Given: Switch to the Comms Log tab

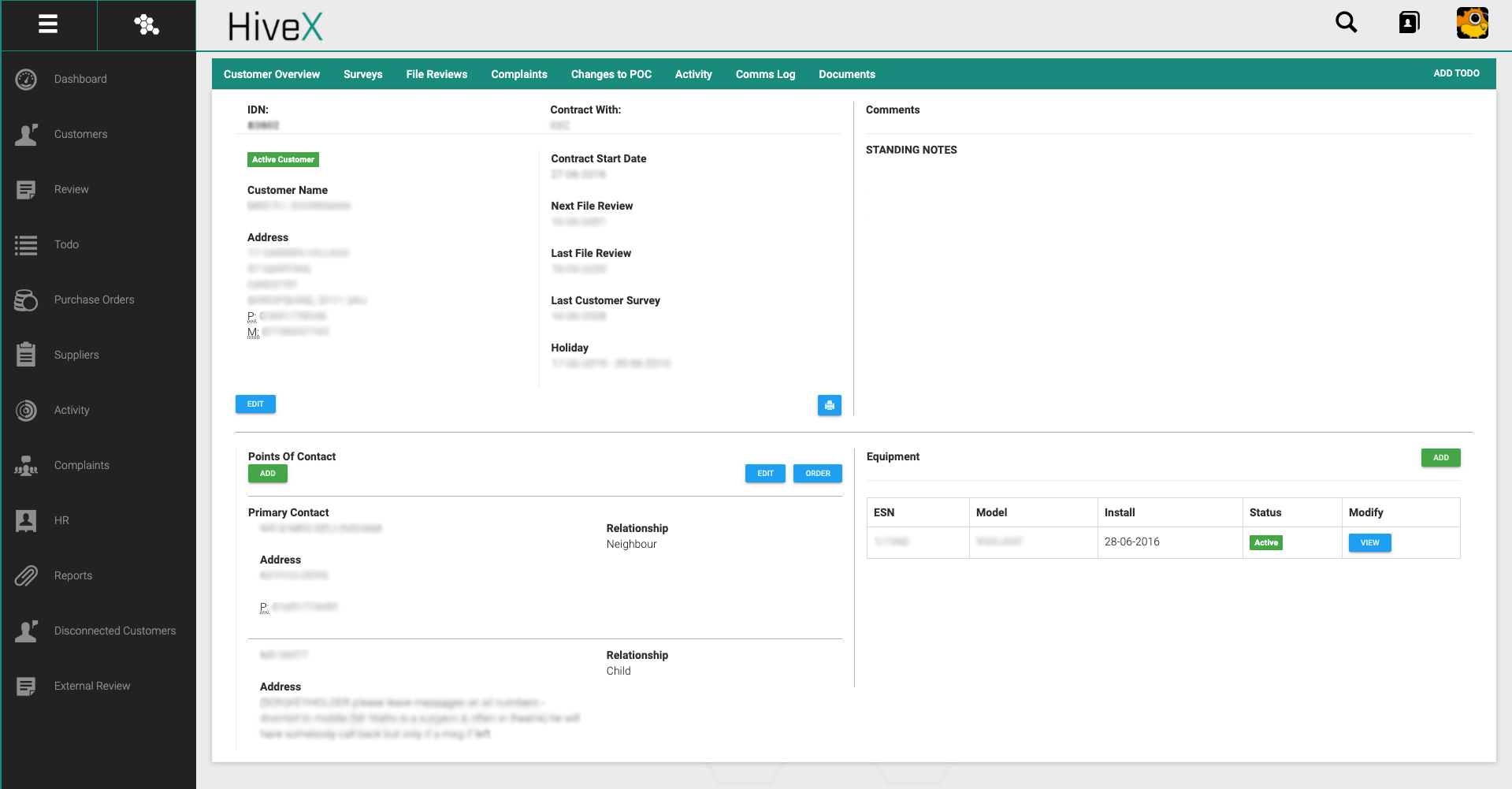Looking at the screenshot, I should click(765, 75).
